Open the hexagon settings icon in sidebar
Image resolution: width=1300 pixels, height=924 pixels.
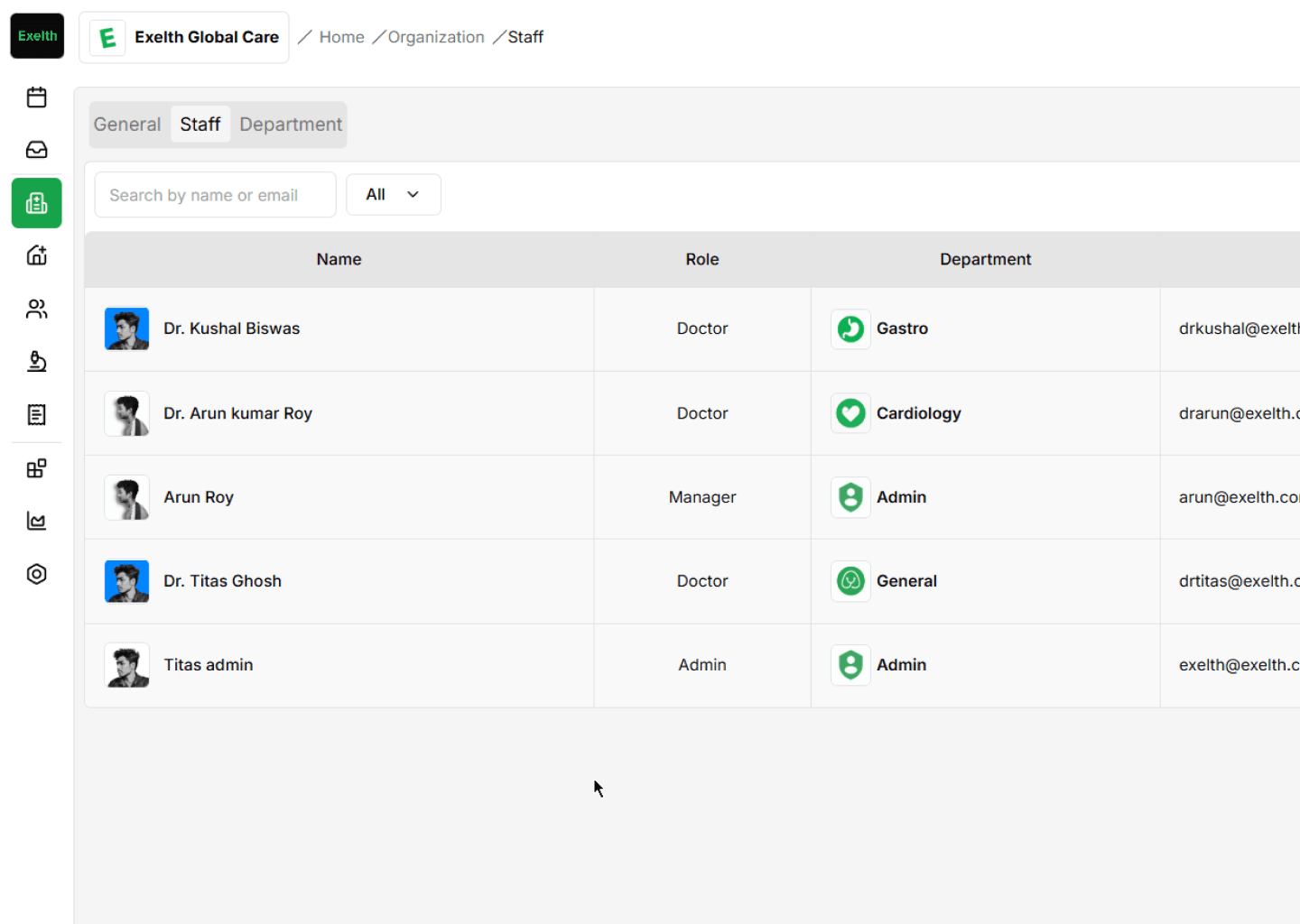(37, 574)
